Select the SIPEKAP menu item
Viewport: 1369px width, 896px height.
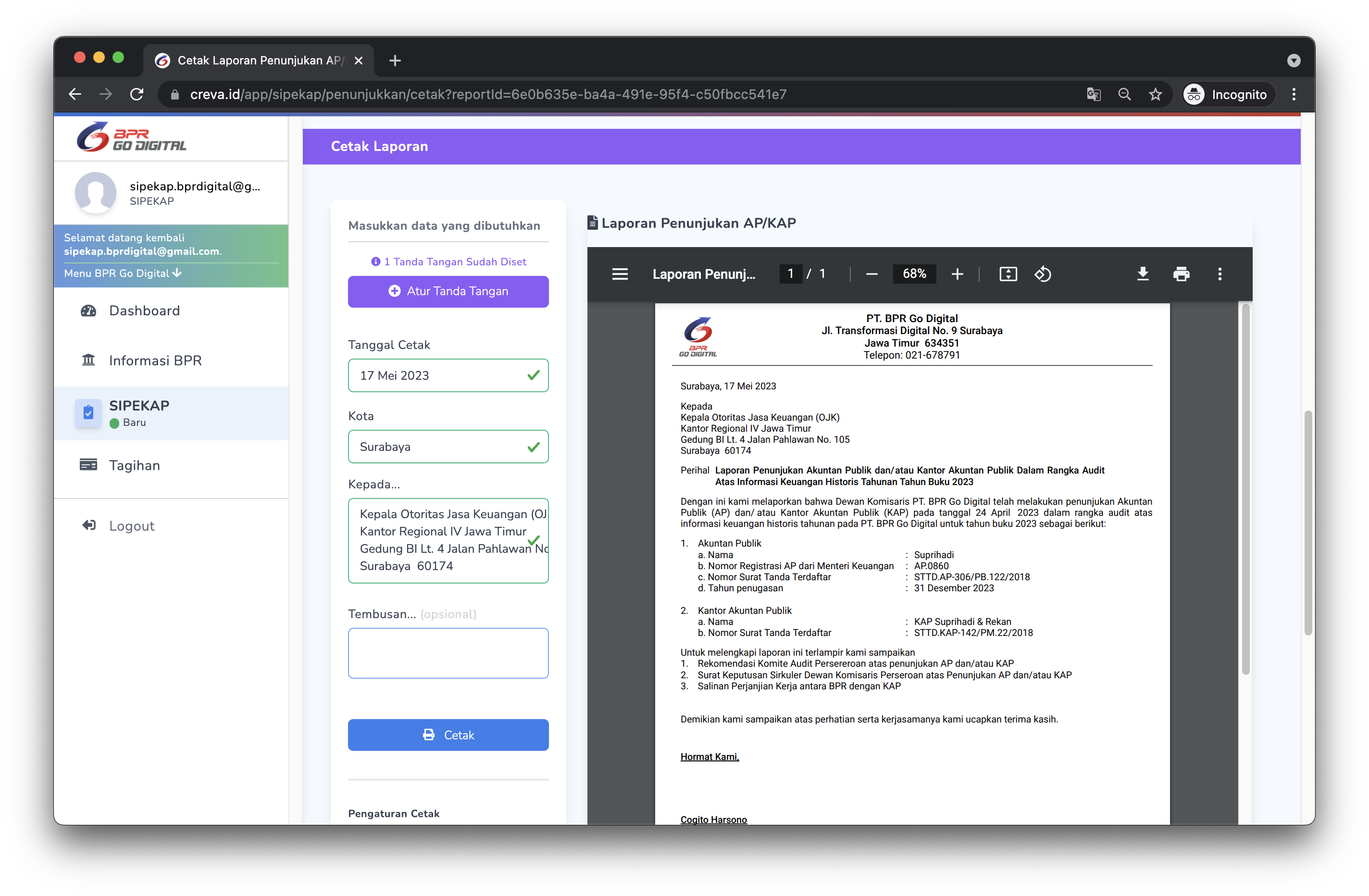pos(172,413)
